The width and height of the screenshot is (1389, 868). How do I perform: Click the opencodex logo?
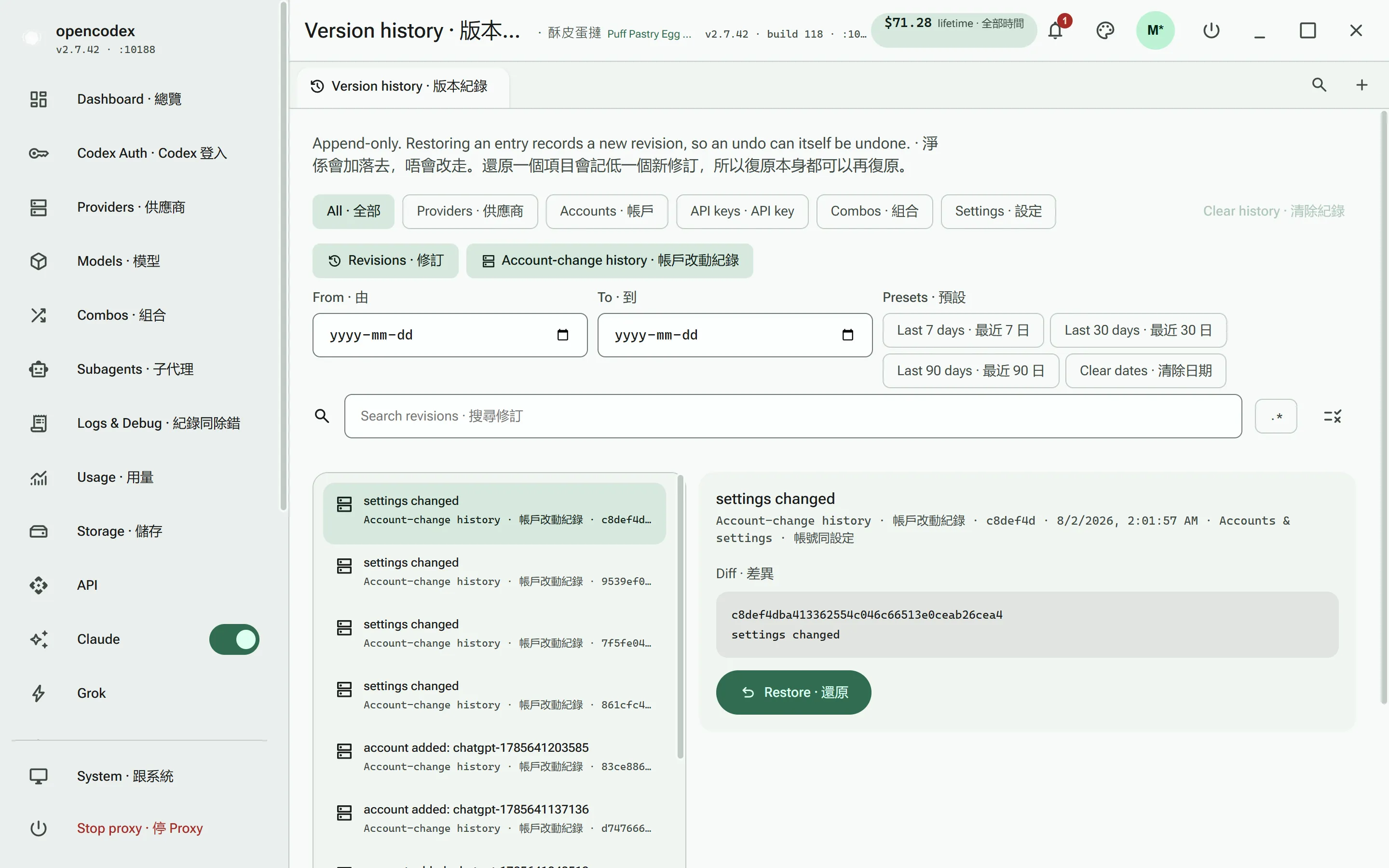tap(31, 38)
